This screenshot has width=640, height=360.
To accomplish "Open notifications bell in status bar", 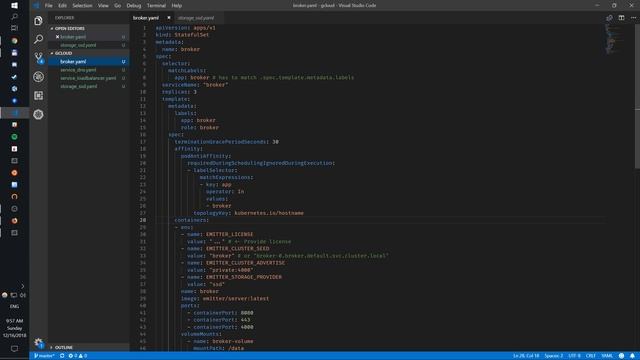I will [x=632, y=356].
